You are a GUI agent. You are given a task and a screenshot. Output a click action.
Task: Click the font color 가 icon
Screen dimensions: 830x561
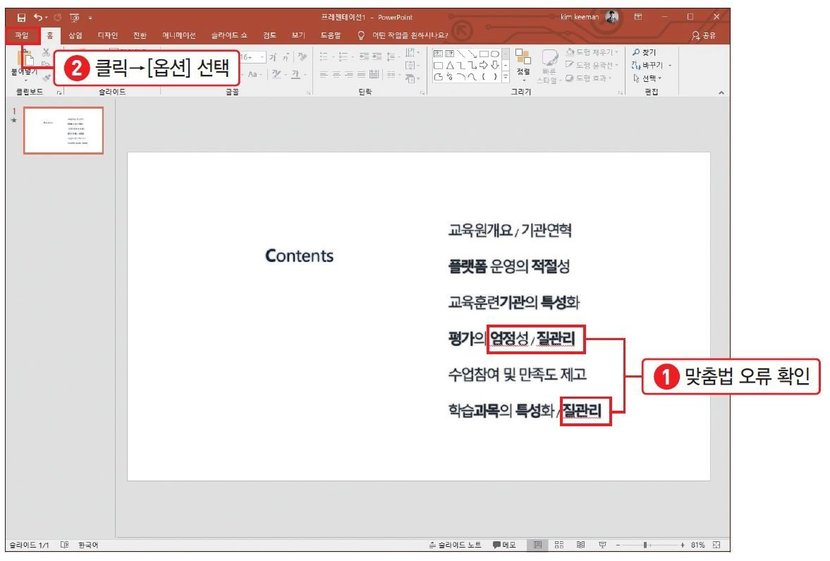click(297, 75)
